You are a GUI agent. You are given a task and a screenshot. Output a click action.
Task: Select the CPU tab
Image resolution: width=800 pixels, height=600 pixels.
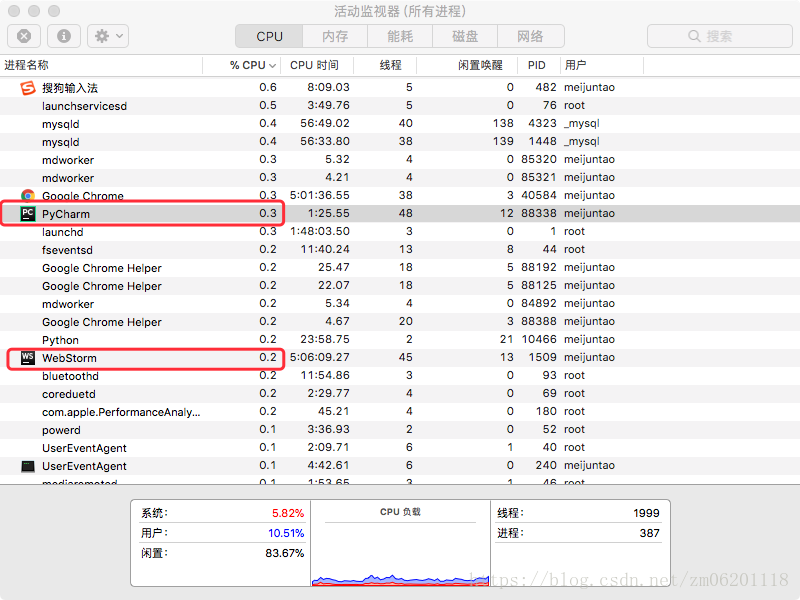[x=269, y=36]
